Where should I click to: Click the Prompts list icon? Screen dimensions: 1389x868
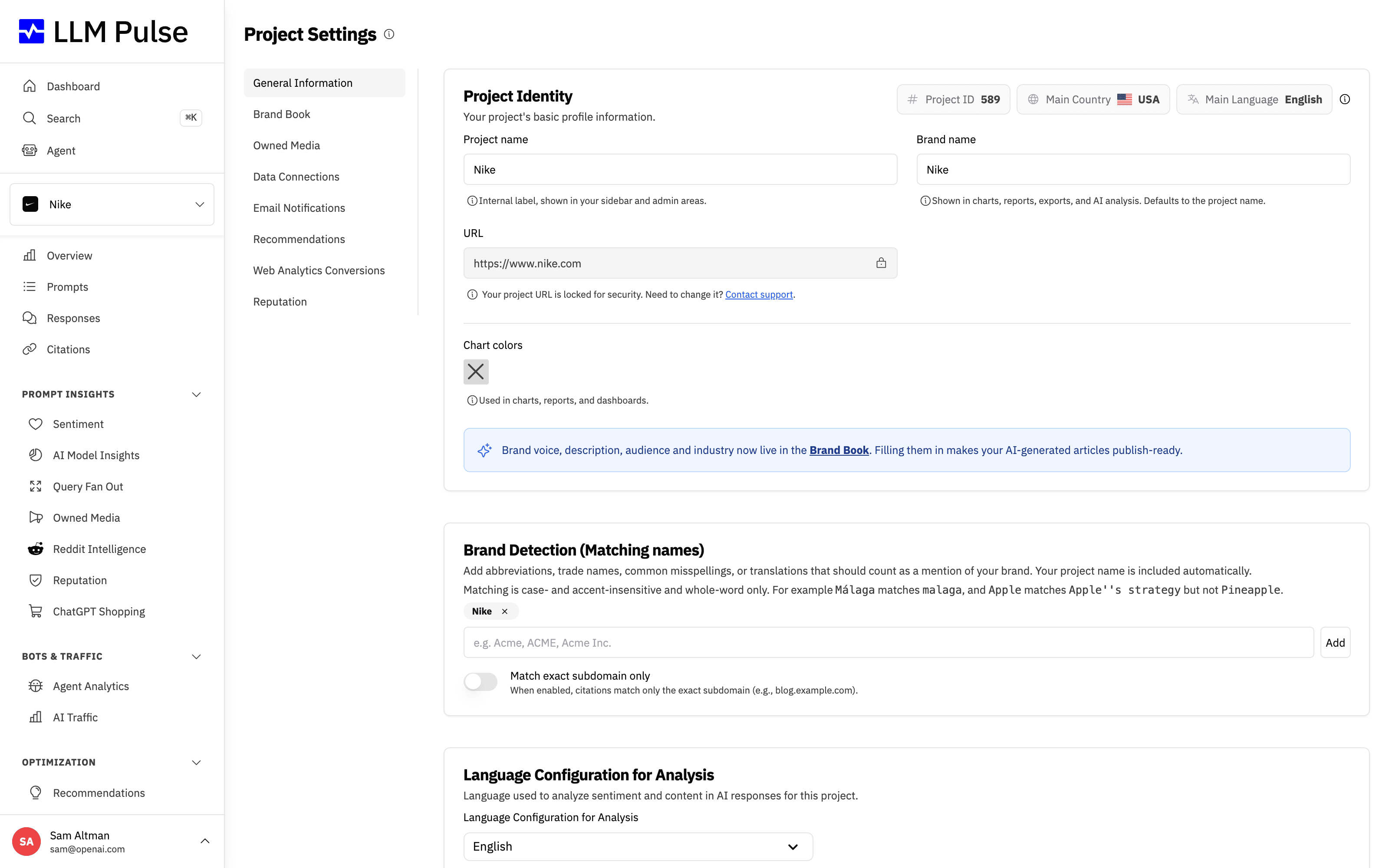point(29,286)
